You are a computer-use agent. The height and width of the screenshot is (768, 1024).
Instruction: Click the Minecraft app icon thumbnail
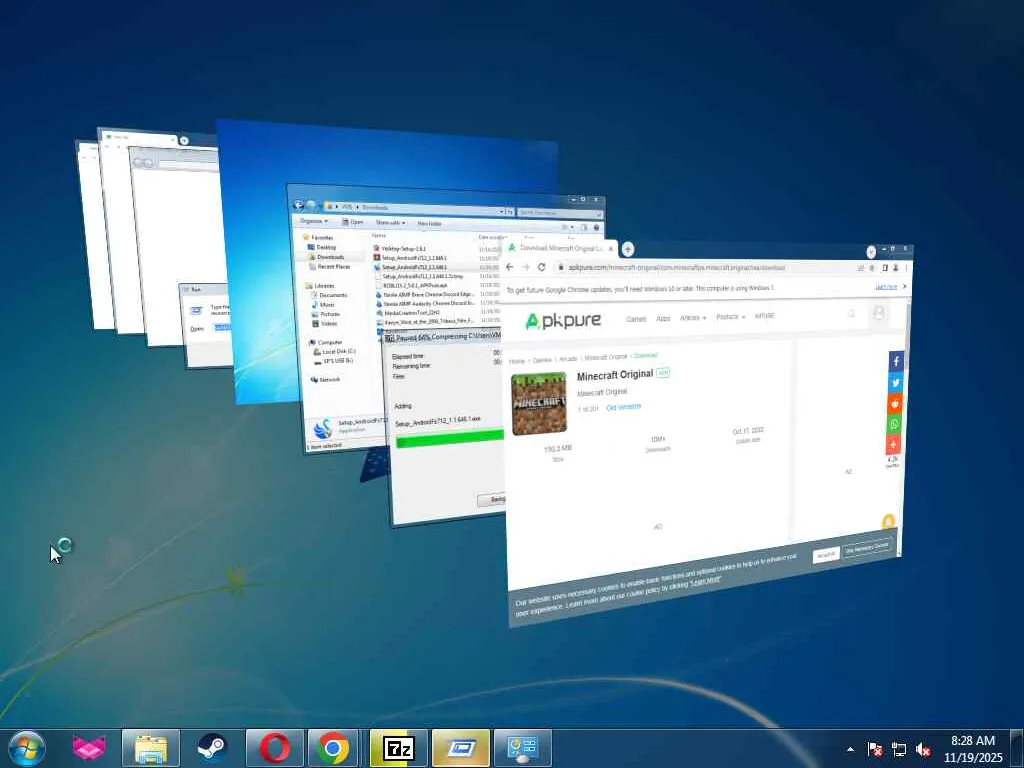[x=539, y=404]
